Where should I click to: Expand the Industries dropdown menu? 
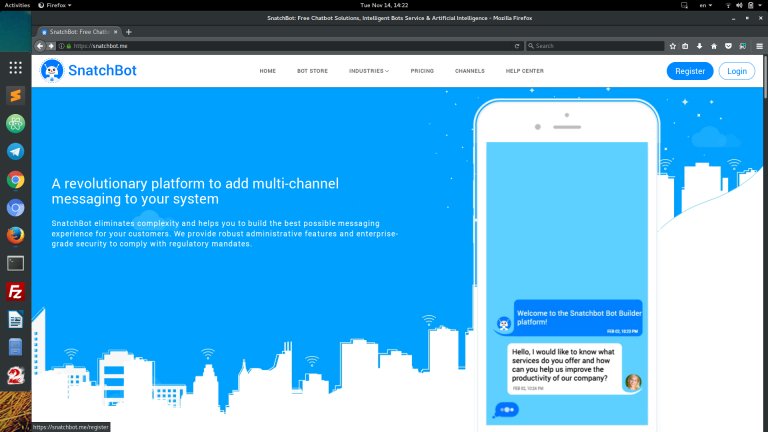coord(369,71)
